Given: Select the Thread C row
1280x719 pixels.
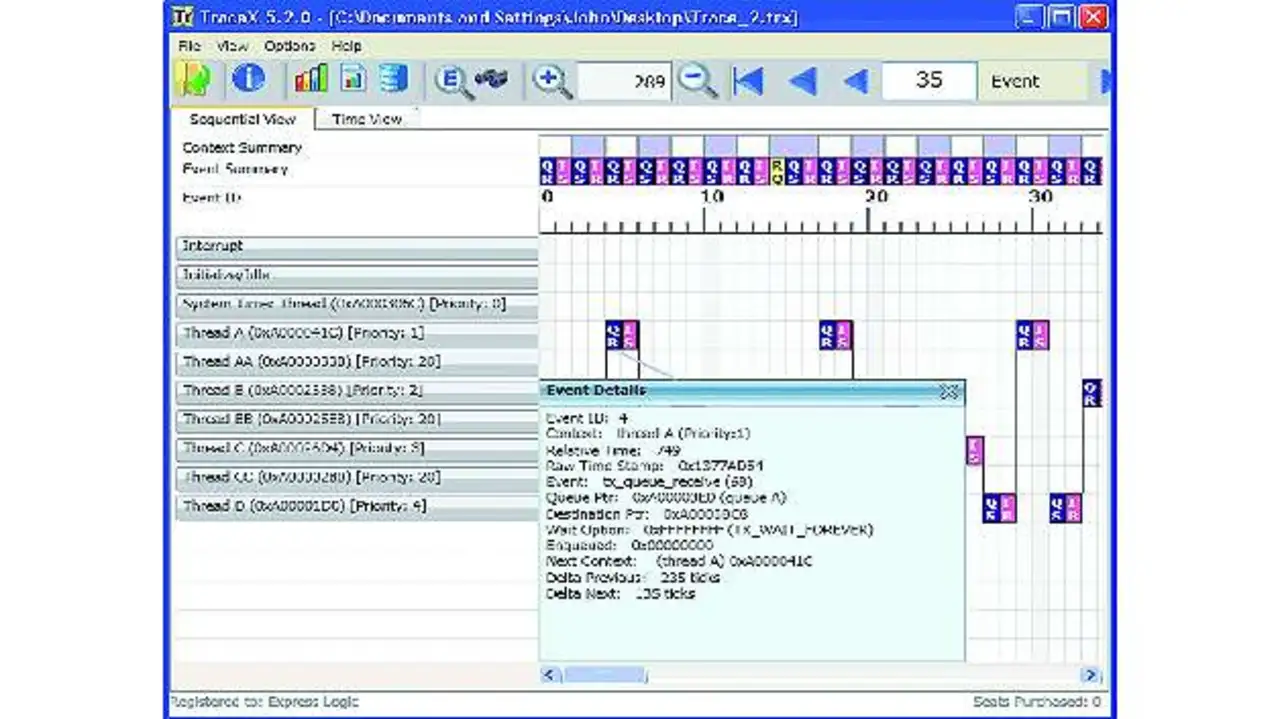Looking at the screenshot, I should pyautogui.click(x=357, y=449).
